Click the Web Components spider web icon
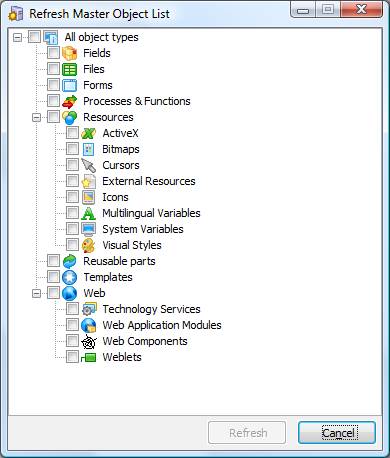 coord(89,341)
